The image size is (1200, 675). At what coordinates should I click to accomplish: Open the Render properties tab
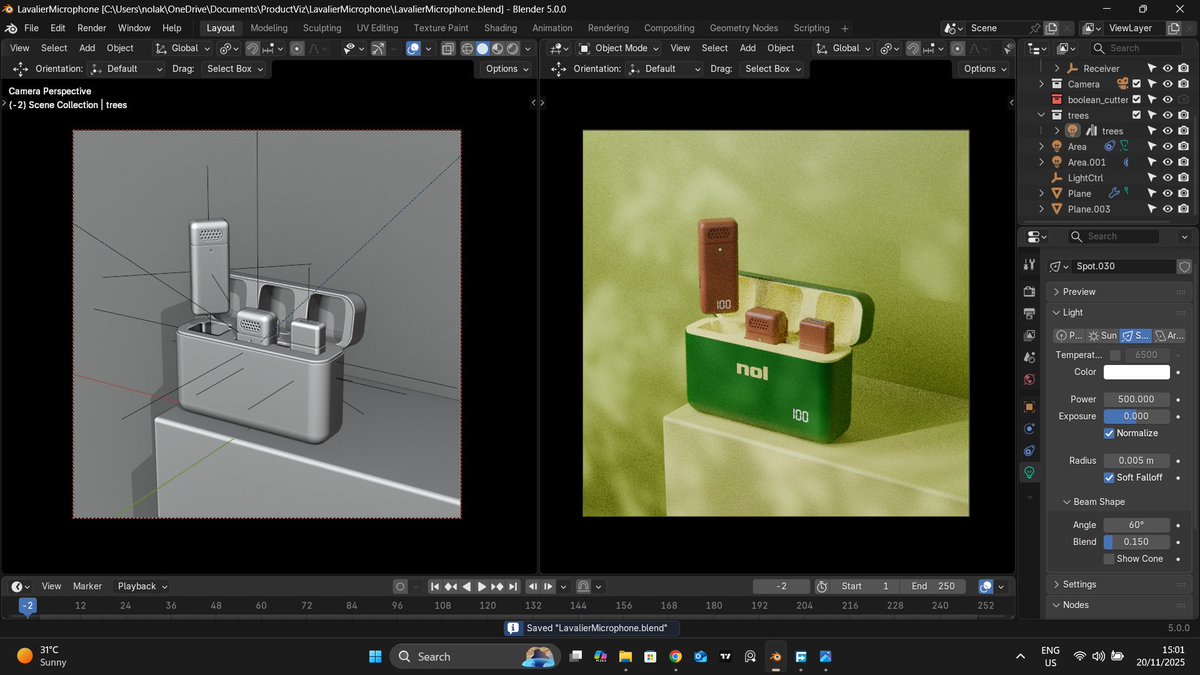click(1029, 291)
